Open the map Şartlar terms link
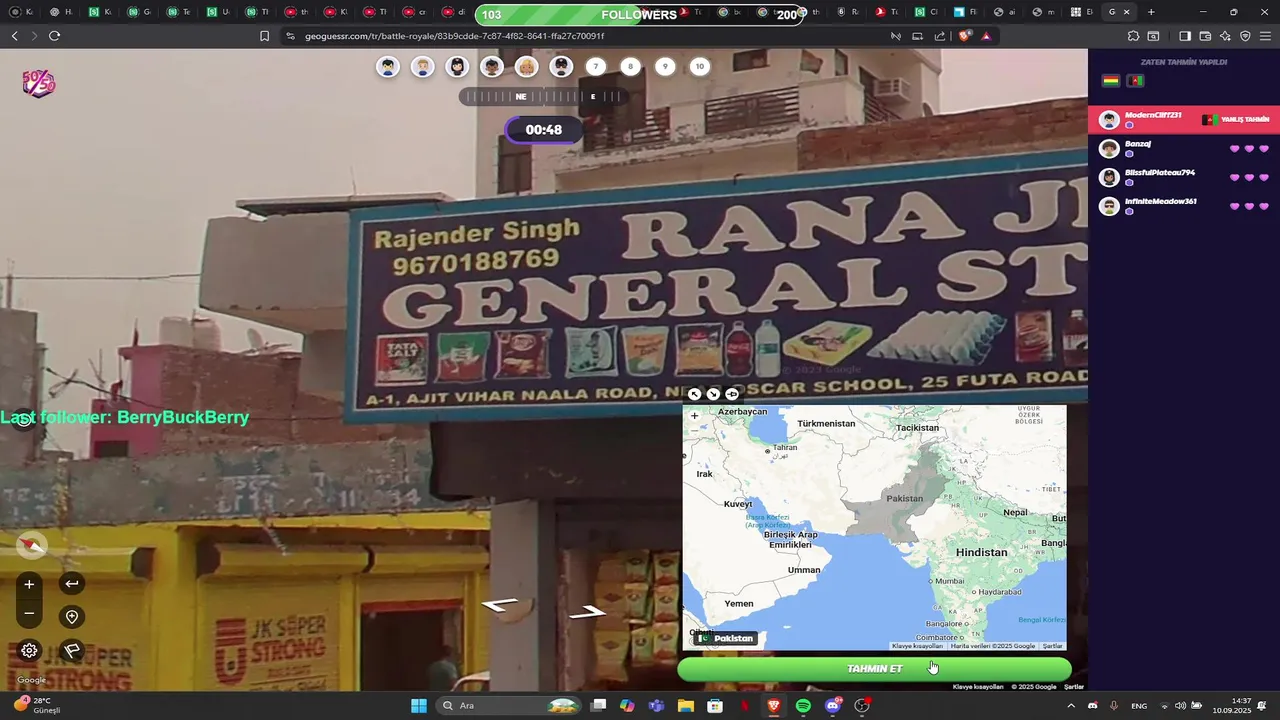The image size is (1280, 720). point(1052,646)
